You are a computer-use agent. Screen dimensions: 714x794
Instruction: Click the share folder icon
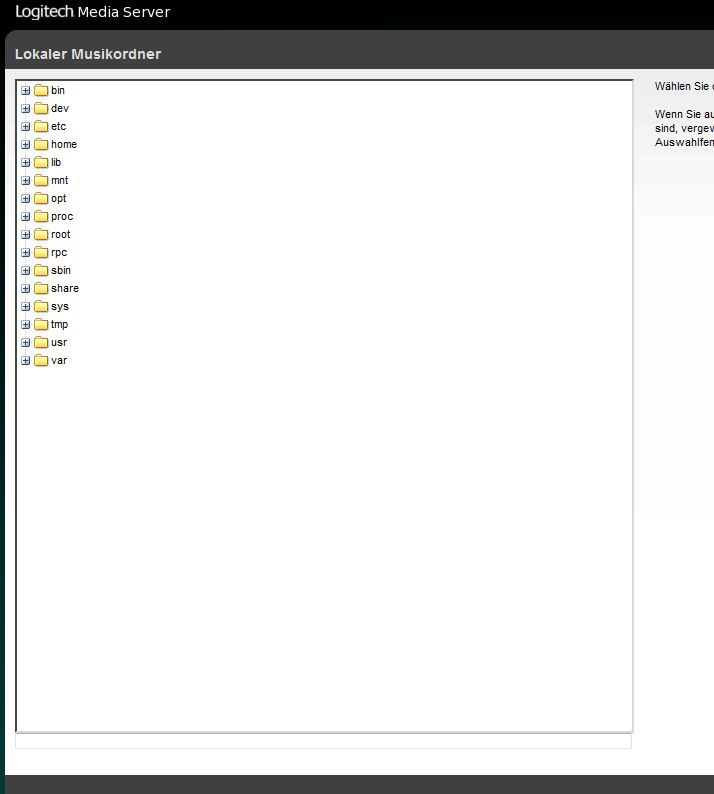pyautogui.click(x=41, y=288)
